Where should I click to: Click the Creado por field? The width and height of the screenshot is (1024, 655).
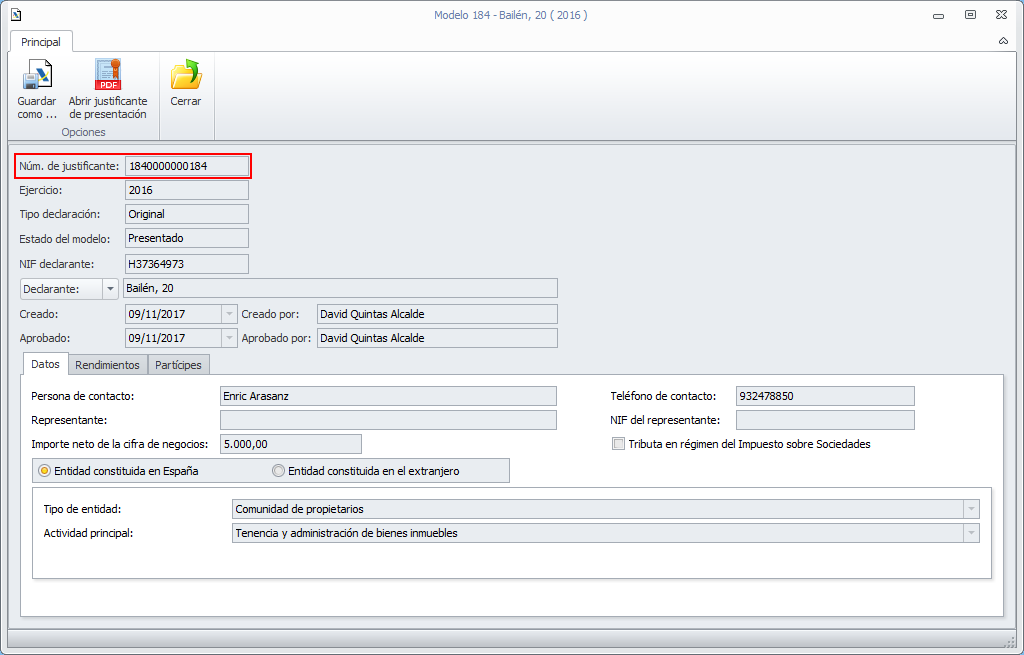click(437, 314)
